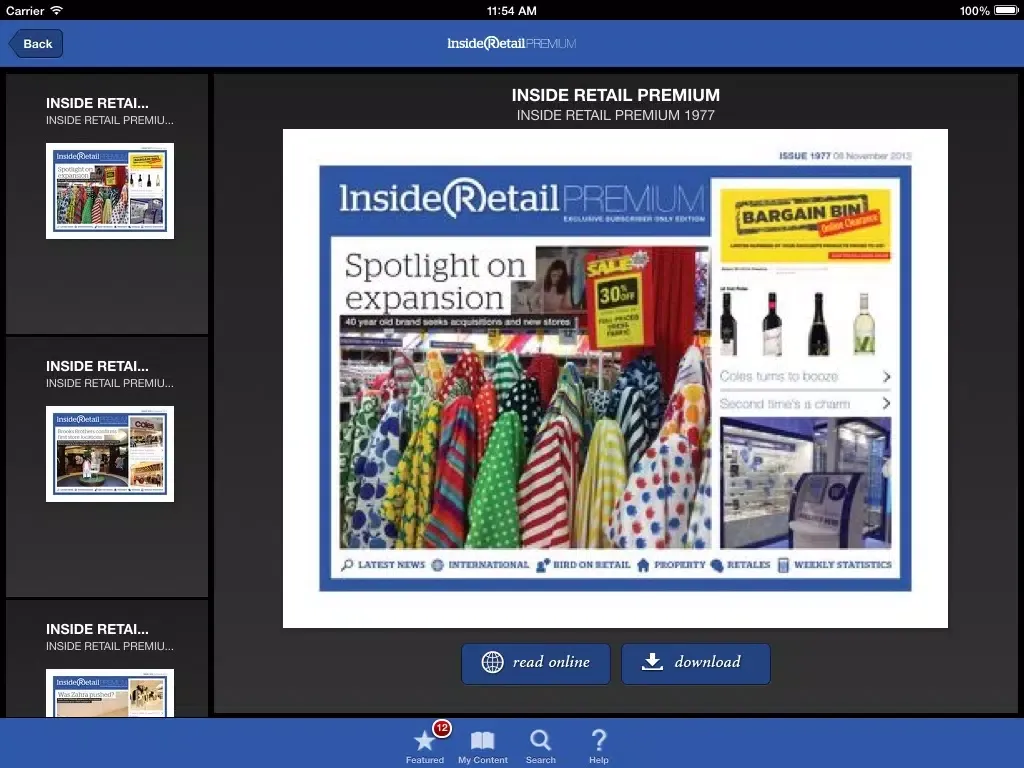1024x768 pixels.
Task: Click the Bird on Retail icon on cover
Action: coord(543,565)
